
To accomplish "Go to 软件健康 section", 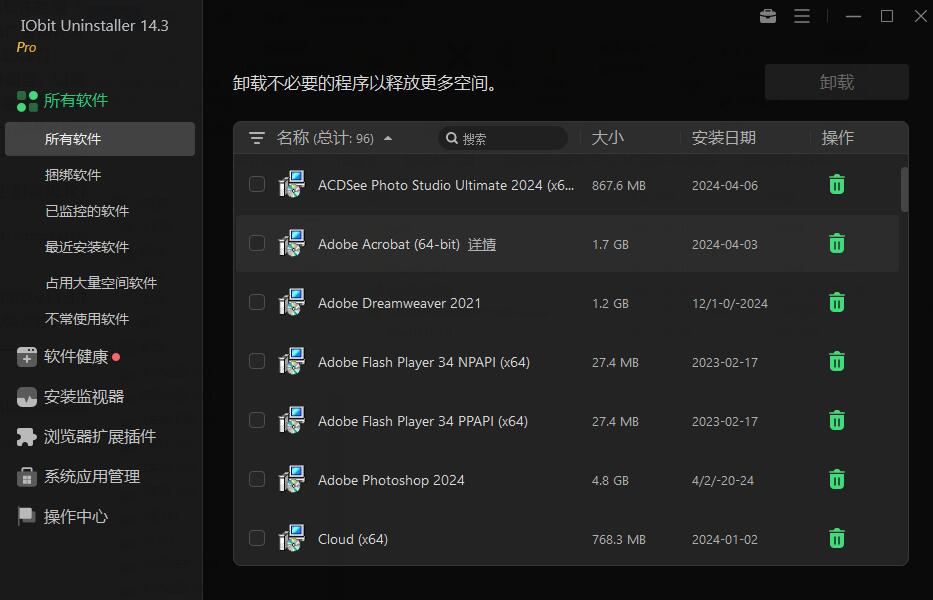I will click(76, 357).
